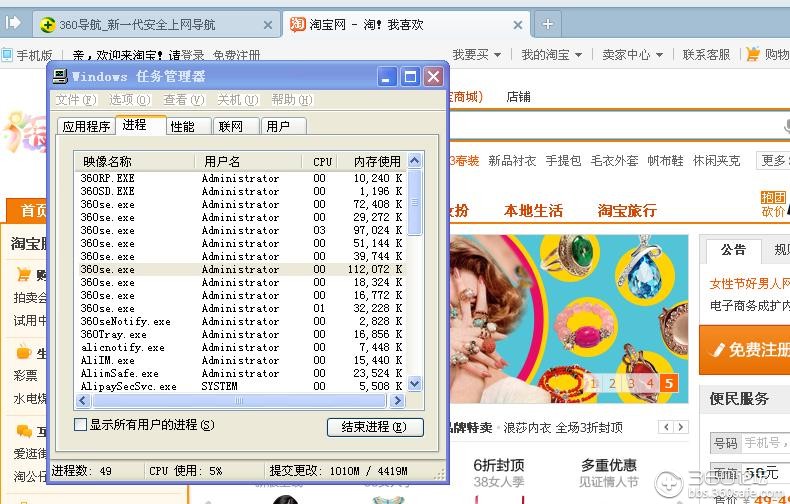The image size is (790, 504).
Task: Click the process list horizontal scrollbar thumb
Action: 239,401
